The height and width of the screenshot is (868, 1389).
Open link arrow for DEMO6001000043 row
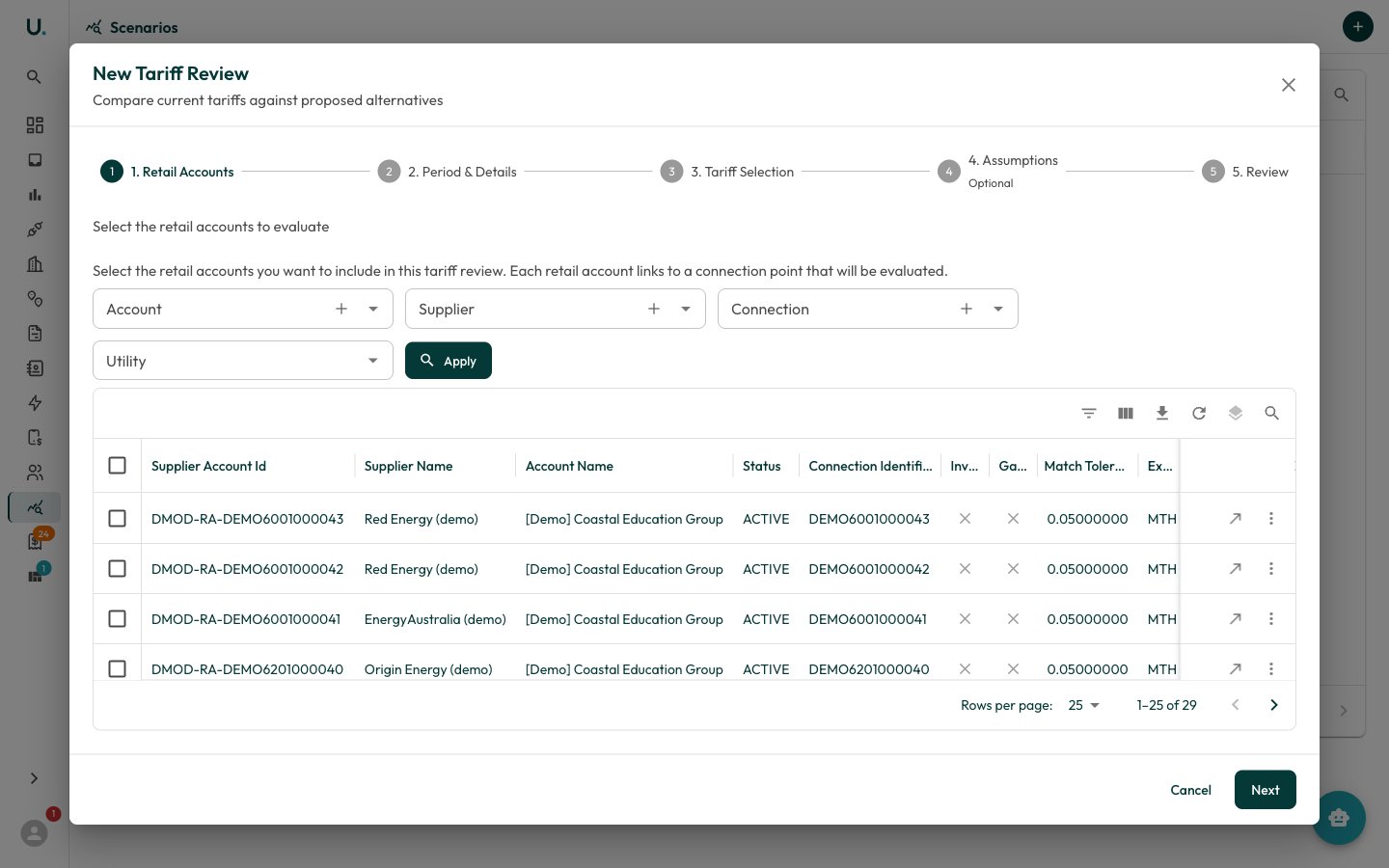(x=1236, y=519)
